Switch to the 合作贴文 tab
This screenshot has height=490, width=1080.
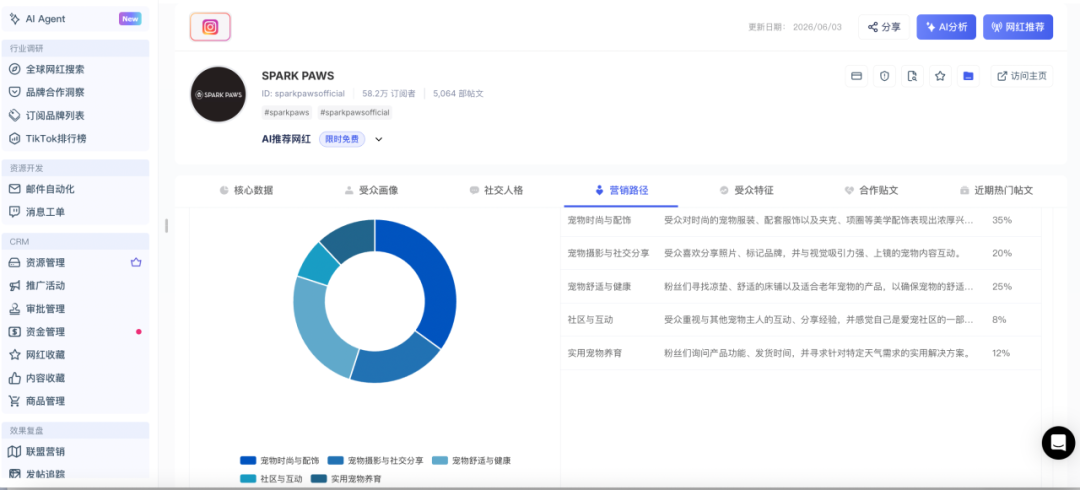pos(871,190)
